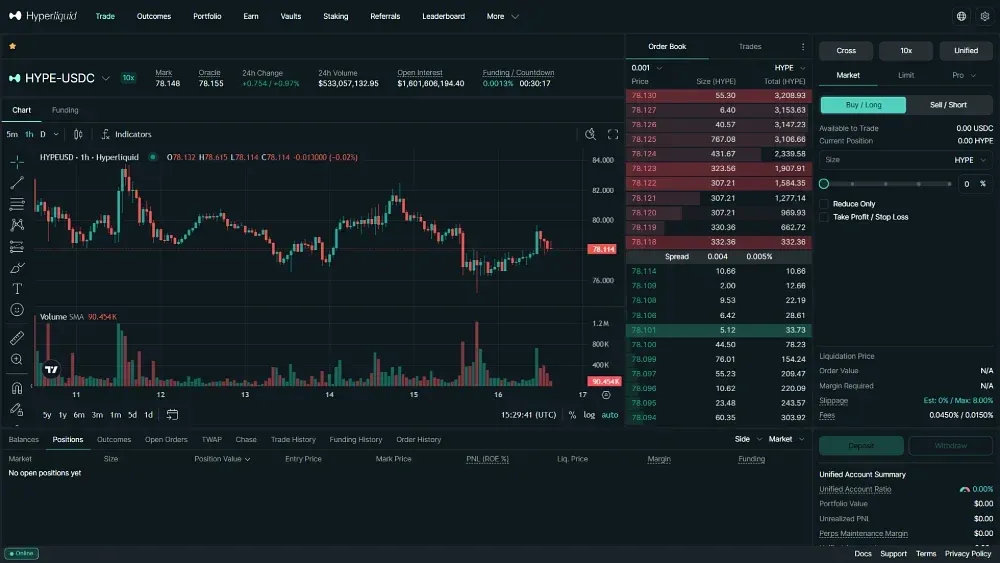1000x563 pixels.
Task: Open the Vaults page
Action: [x=291, y=17]
